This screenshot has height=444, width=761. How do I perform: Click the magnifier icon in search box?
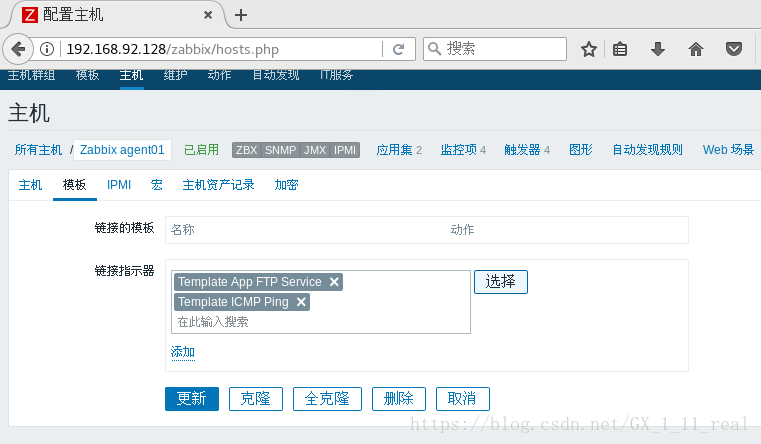click(x=434, y=49)
